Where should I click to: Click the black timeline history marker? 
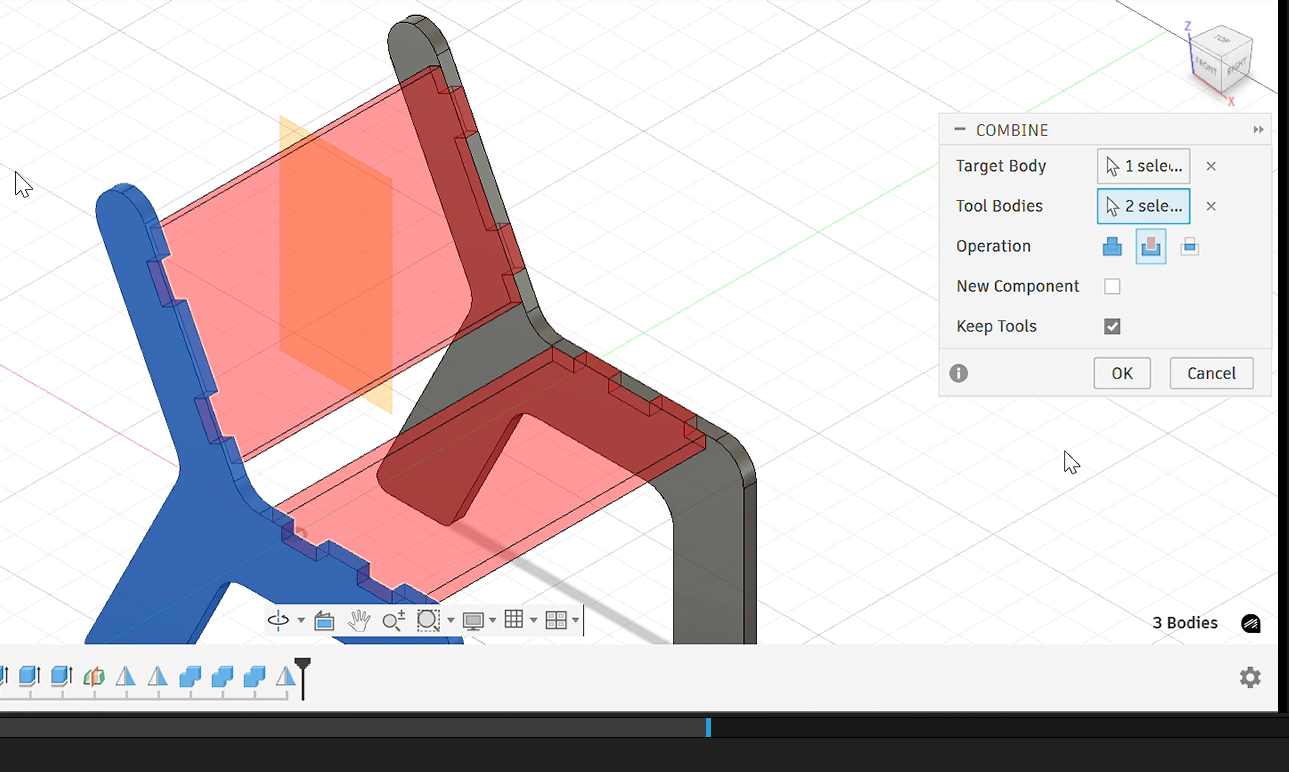point(303,678)
